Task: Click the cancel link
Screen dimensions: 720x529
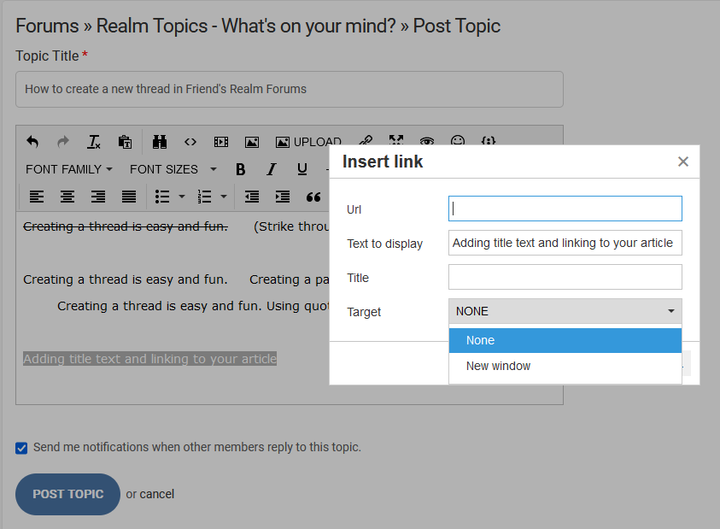Action: tap(157, 494)
